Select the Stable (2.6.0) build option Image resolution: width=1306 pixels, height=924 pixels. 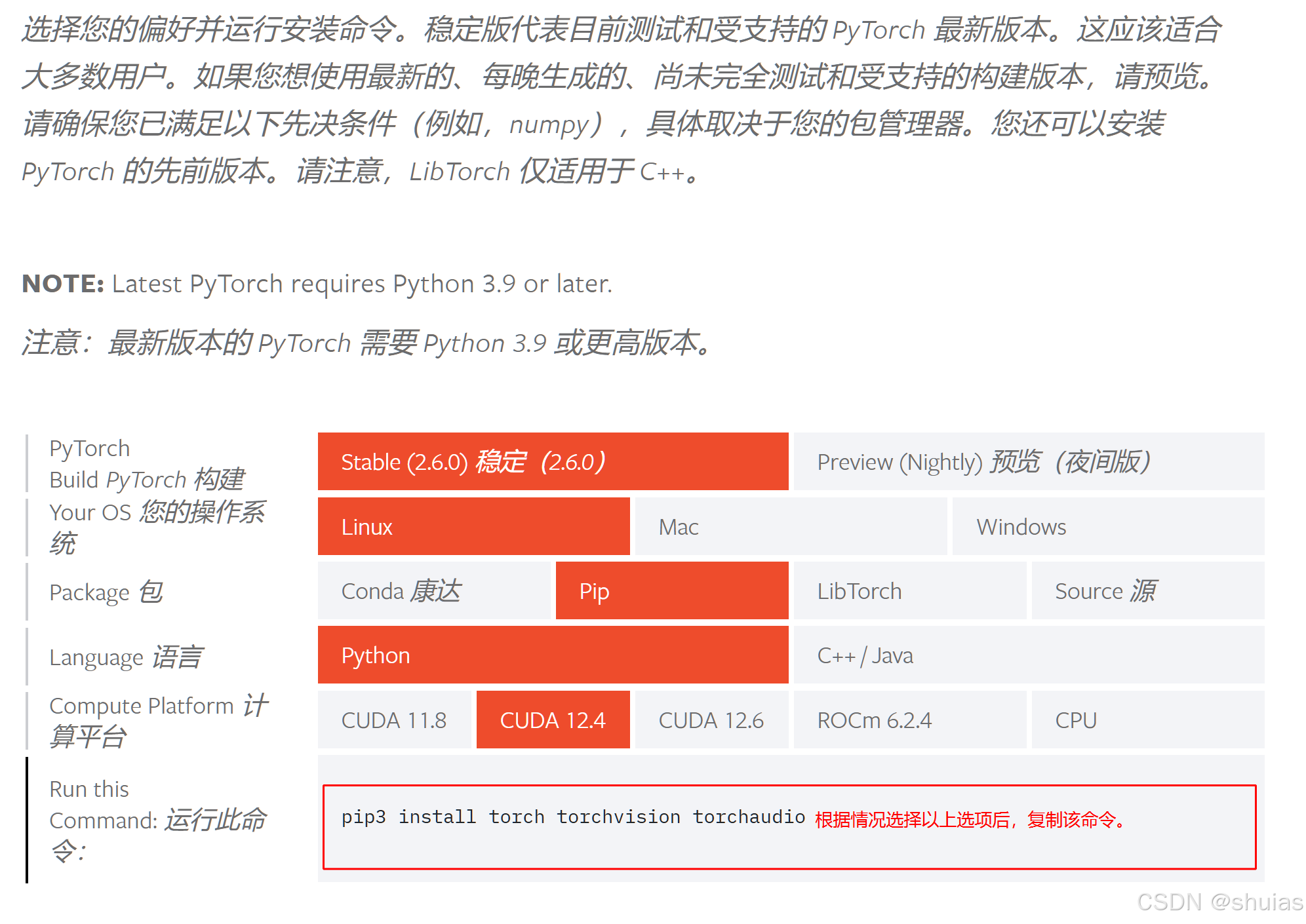tap(553, 461)
